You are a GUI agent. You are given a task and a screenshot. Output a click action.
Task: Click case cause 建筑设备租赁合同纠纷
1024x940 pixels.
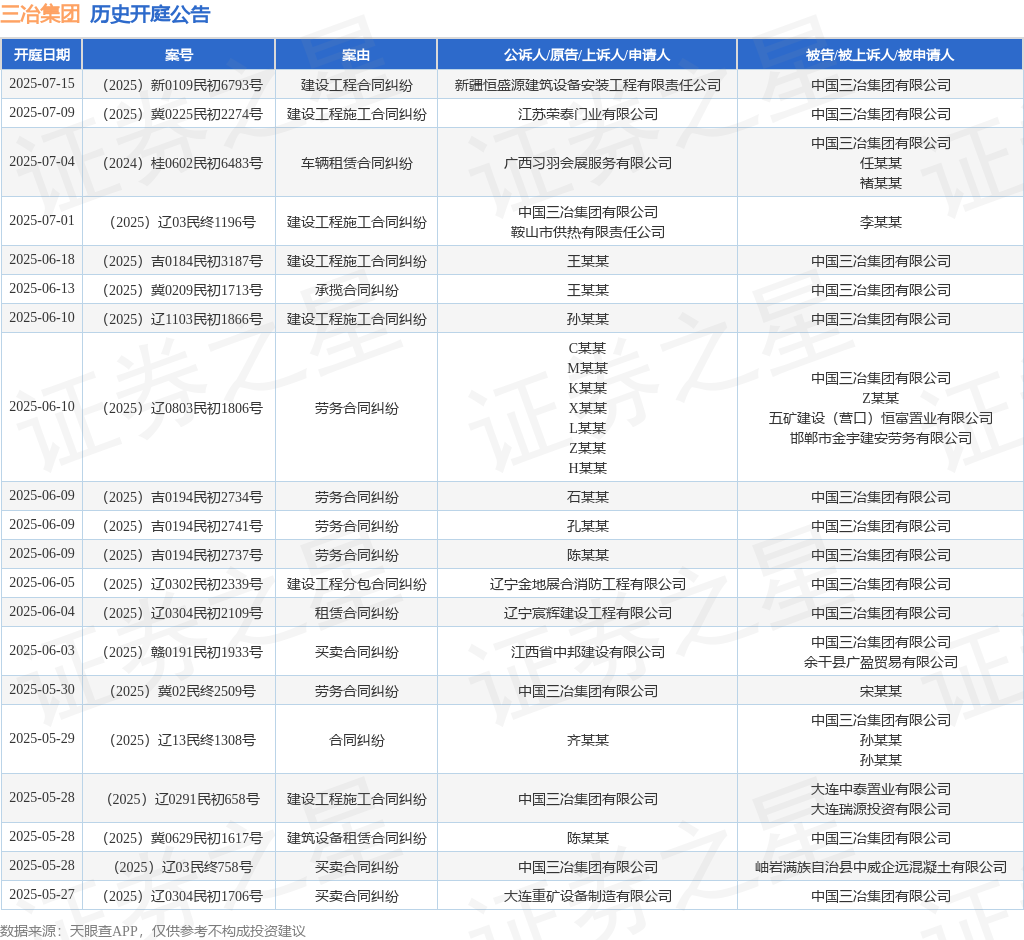[356, 837]
